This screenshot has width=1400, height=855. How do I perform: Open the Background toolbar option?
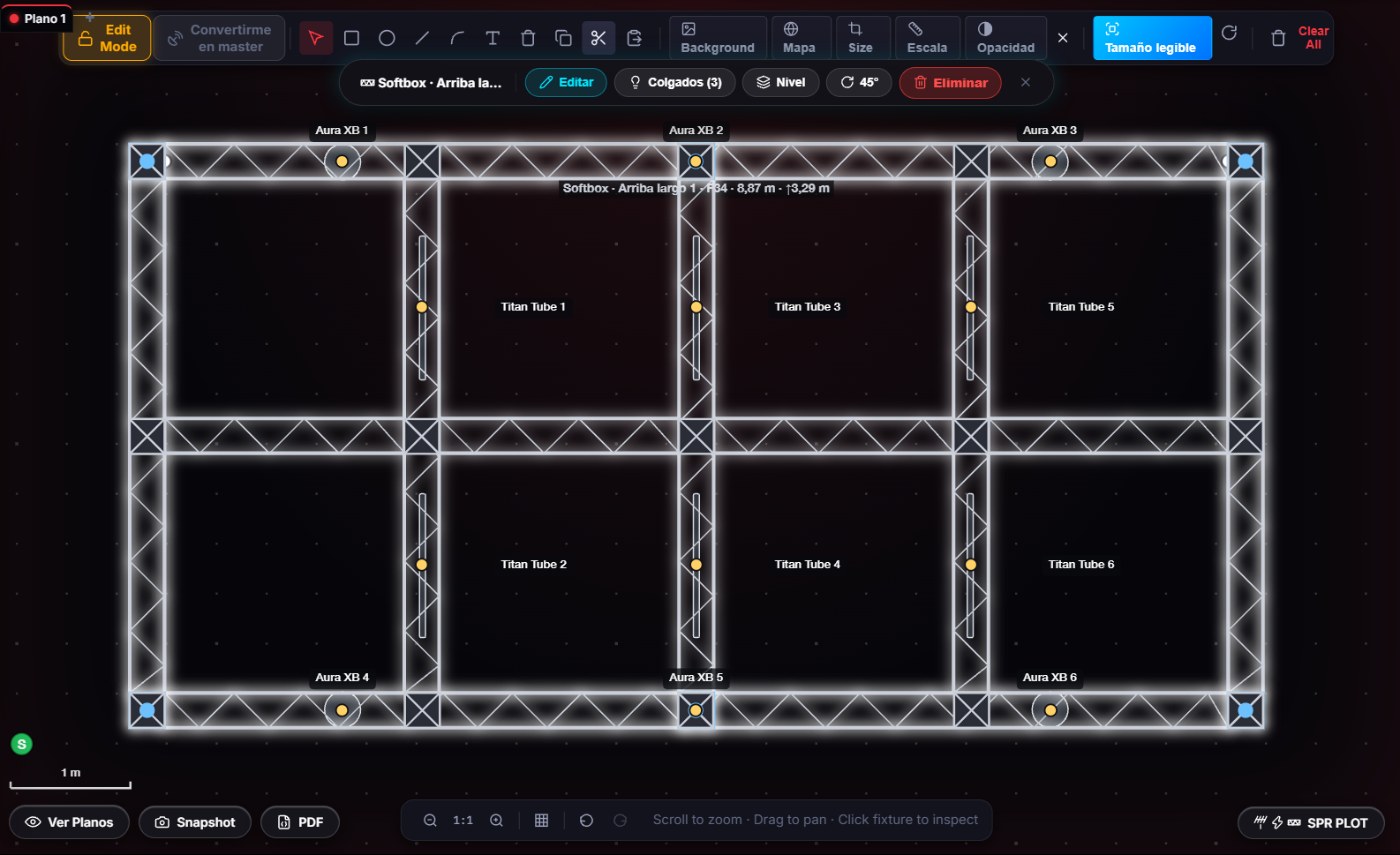click(717, 38)
